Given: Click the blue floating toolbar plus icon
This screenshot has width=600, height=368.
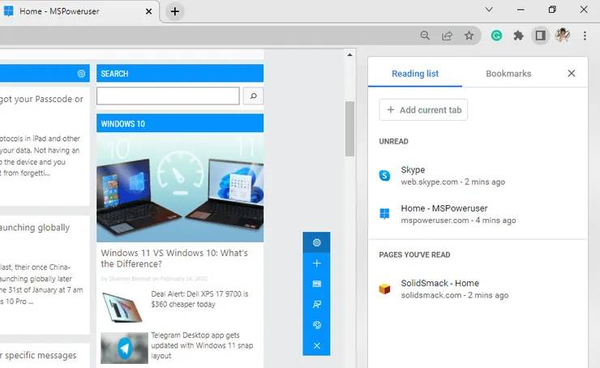Looking at the screenshot, I should (x=316, y=263).
